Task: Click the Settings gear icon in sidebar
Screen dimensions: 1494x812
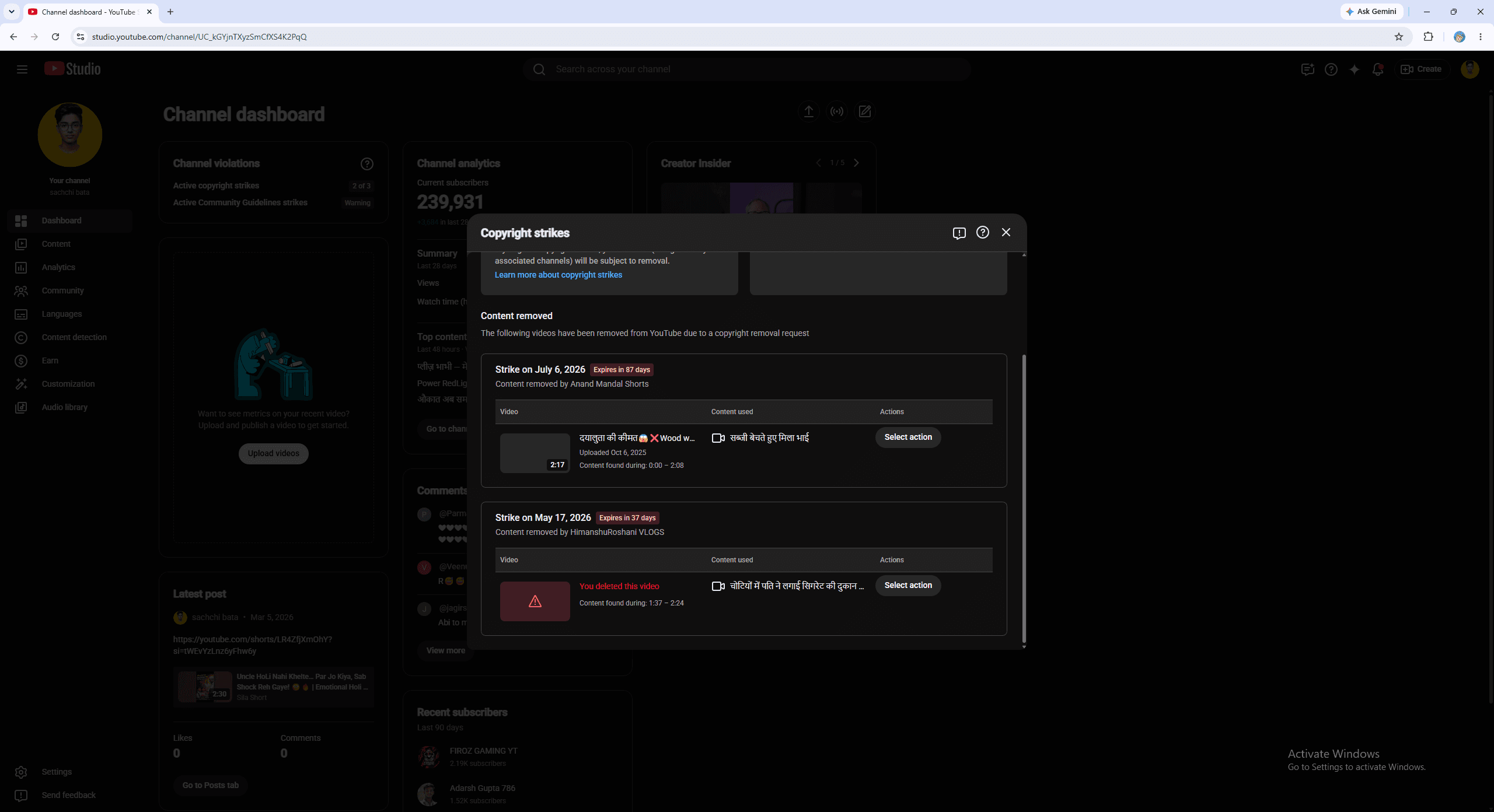Action: 21,772
